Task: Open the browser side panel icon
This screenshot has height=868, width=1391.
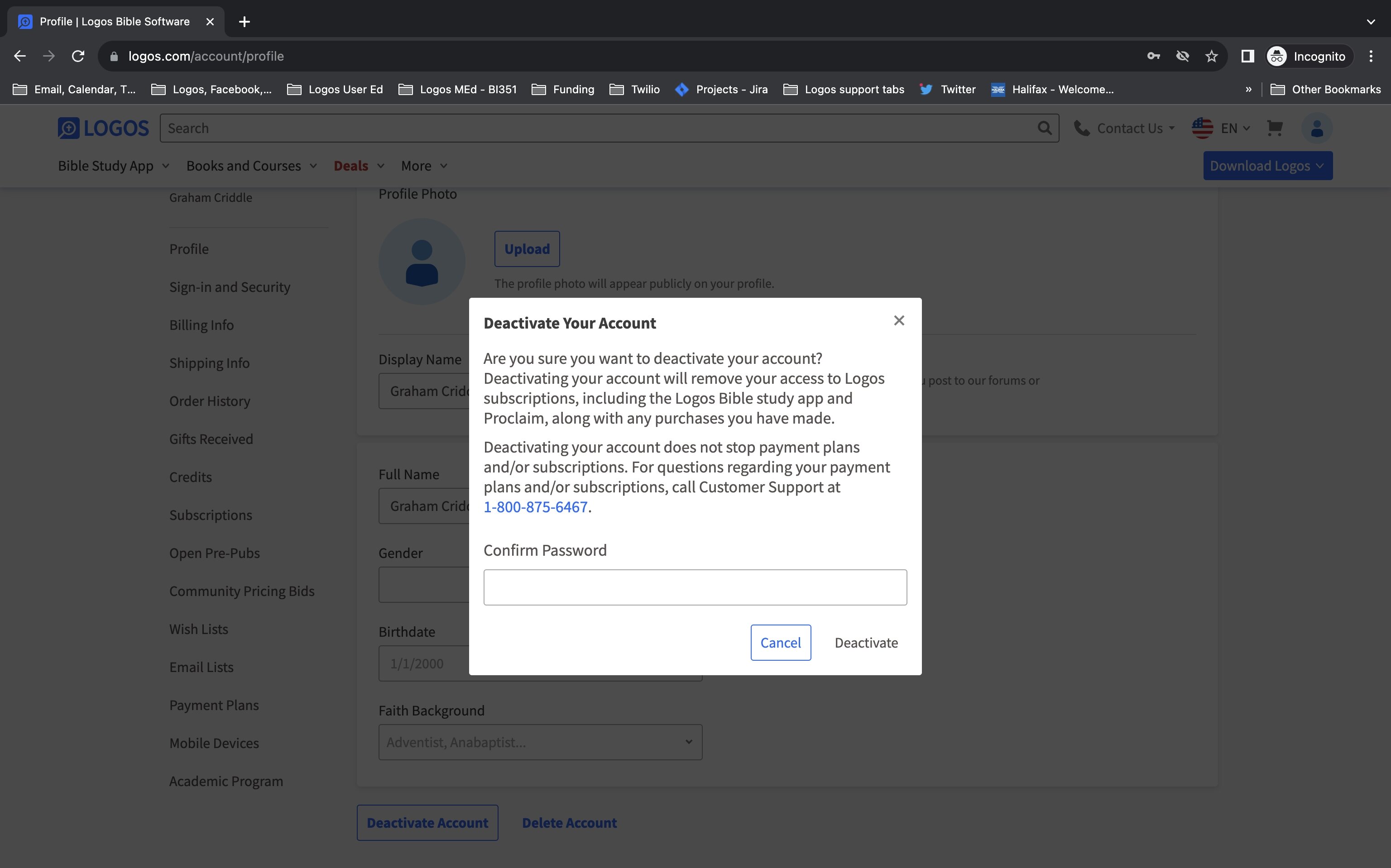Action: pyautogui.click(x=1247, y=56)
